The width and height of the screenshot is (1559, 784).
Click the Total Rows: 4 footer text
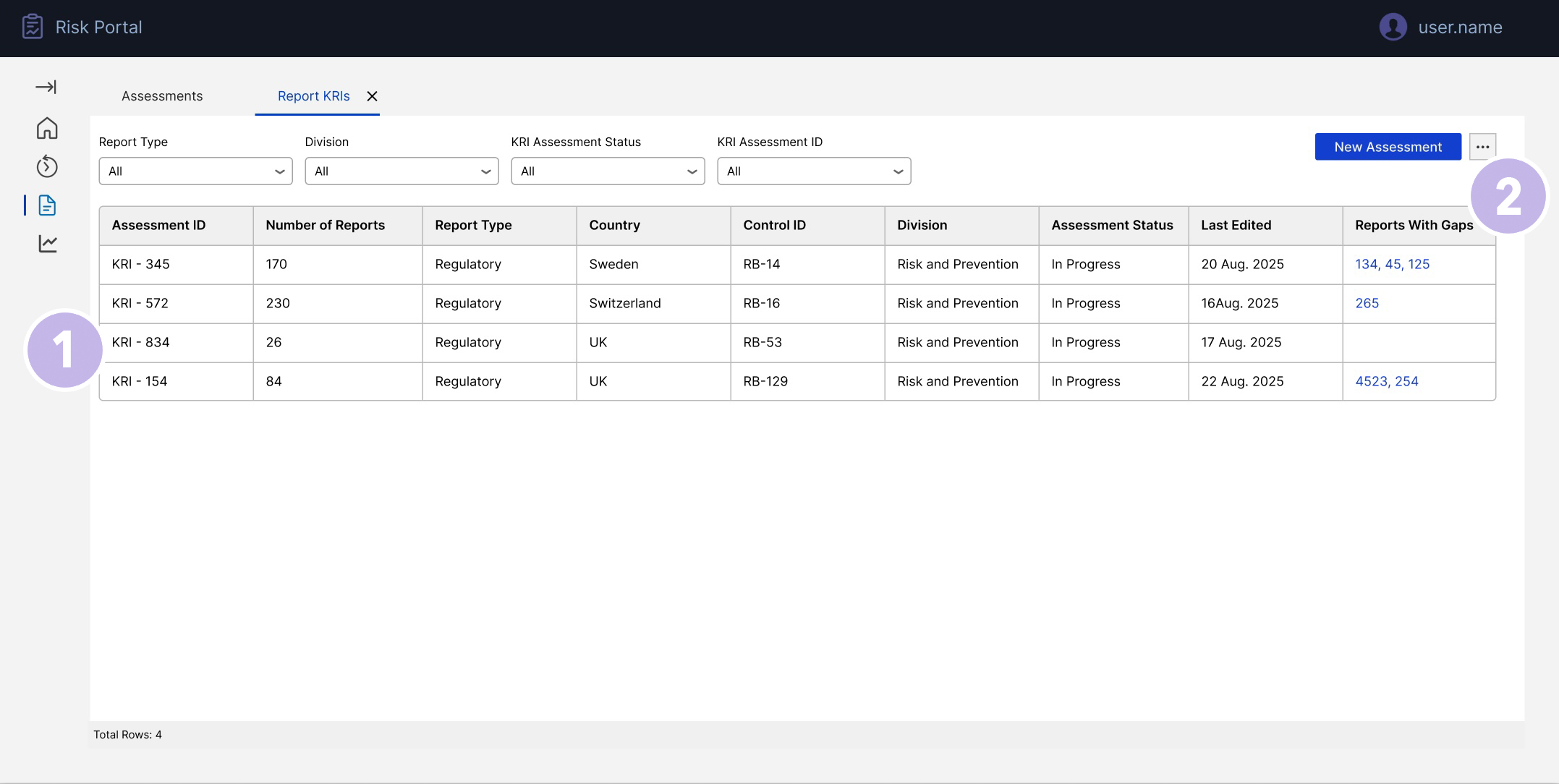point(127,735)
